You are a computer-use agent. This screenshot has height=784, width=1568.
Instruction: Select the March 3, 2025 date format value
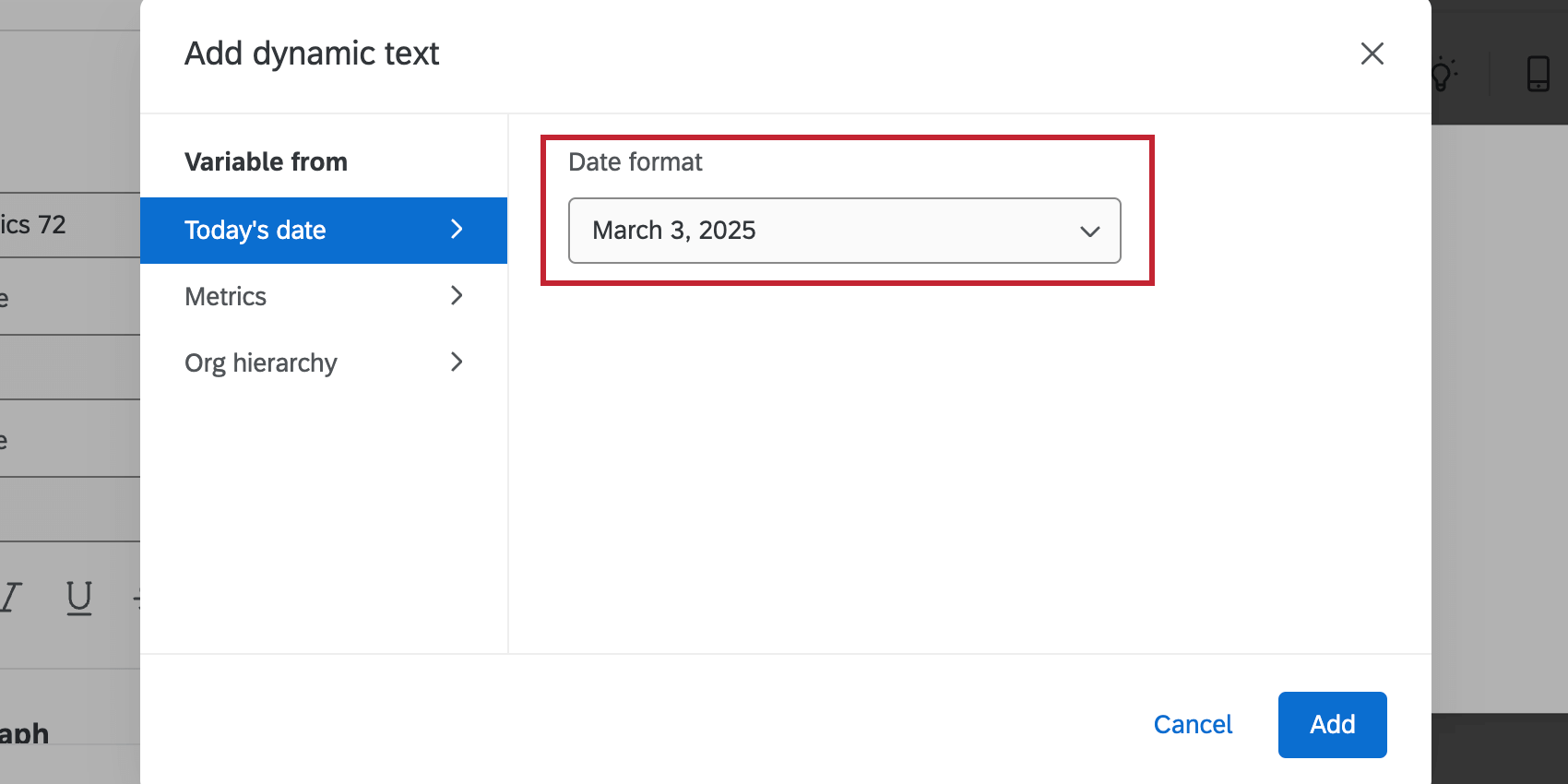click(x=674, y=231)
